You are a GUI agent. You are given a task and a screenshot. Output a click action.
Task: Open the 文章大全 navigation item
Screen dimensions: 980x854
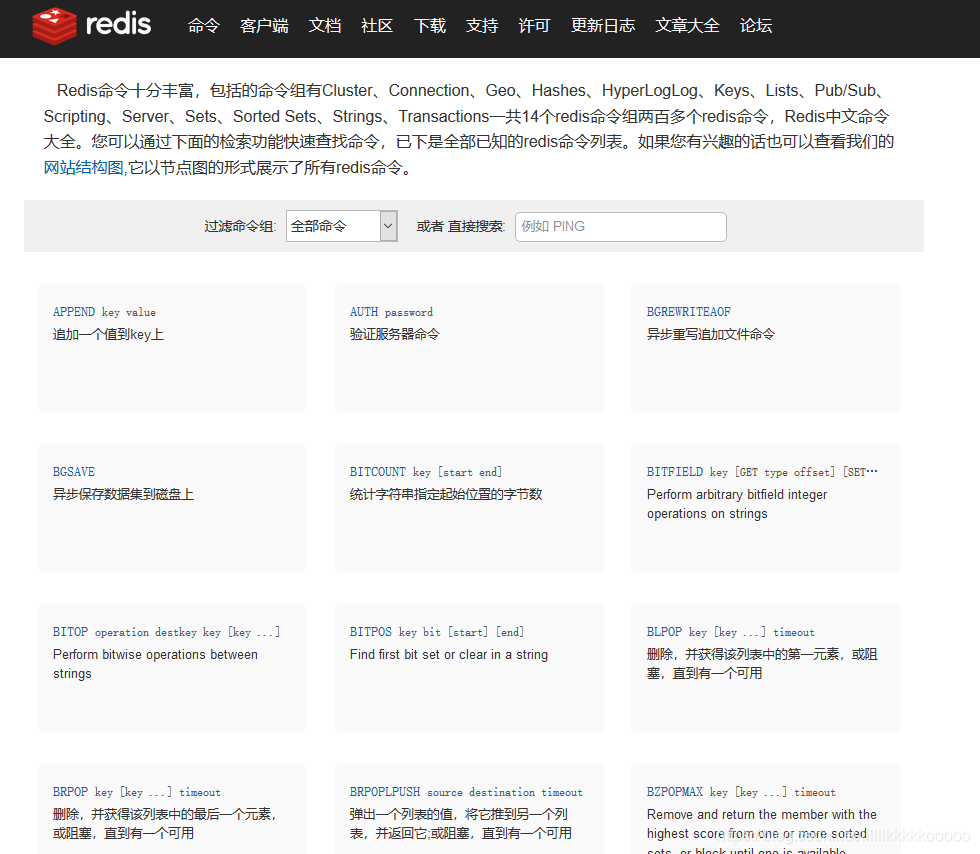point(688,26)
